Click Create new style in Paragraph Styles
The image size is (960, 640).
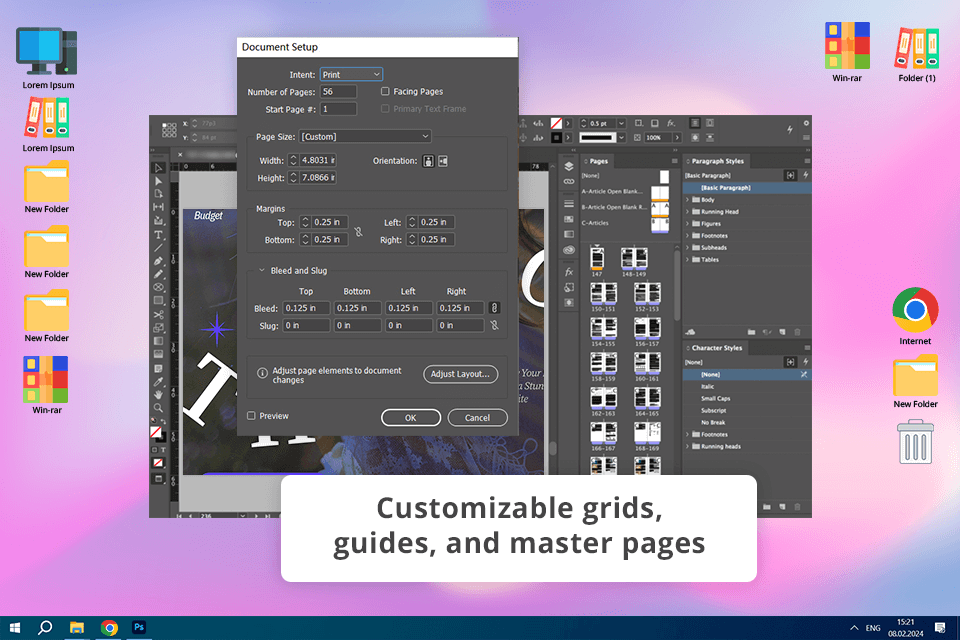click(782, 332)
